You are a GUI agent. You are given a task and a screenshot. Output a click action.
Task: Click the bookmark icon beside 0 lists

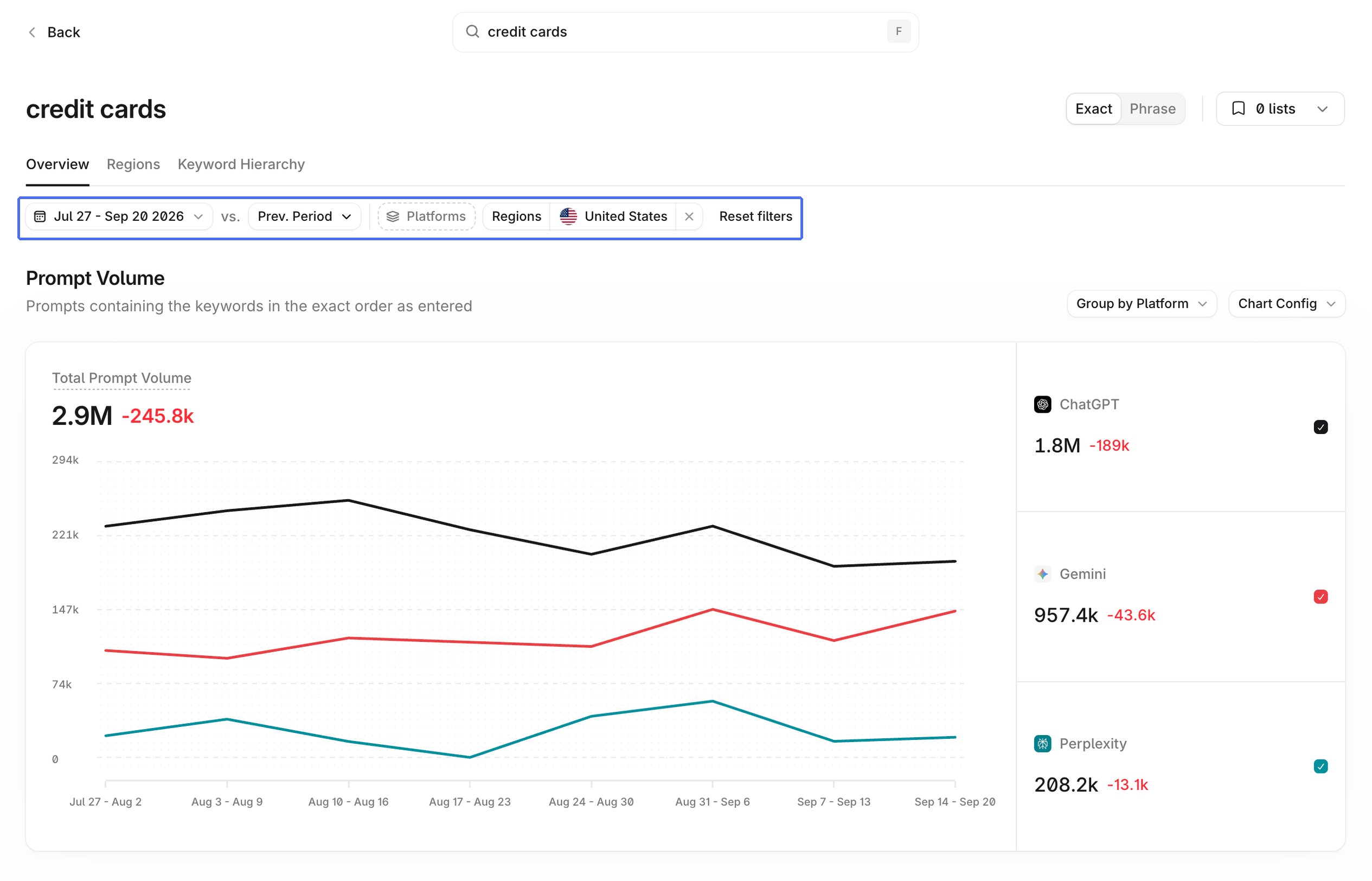[x=1238, y=108]
